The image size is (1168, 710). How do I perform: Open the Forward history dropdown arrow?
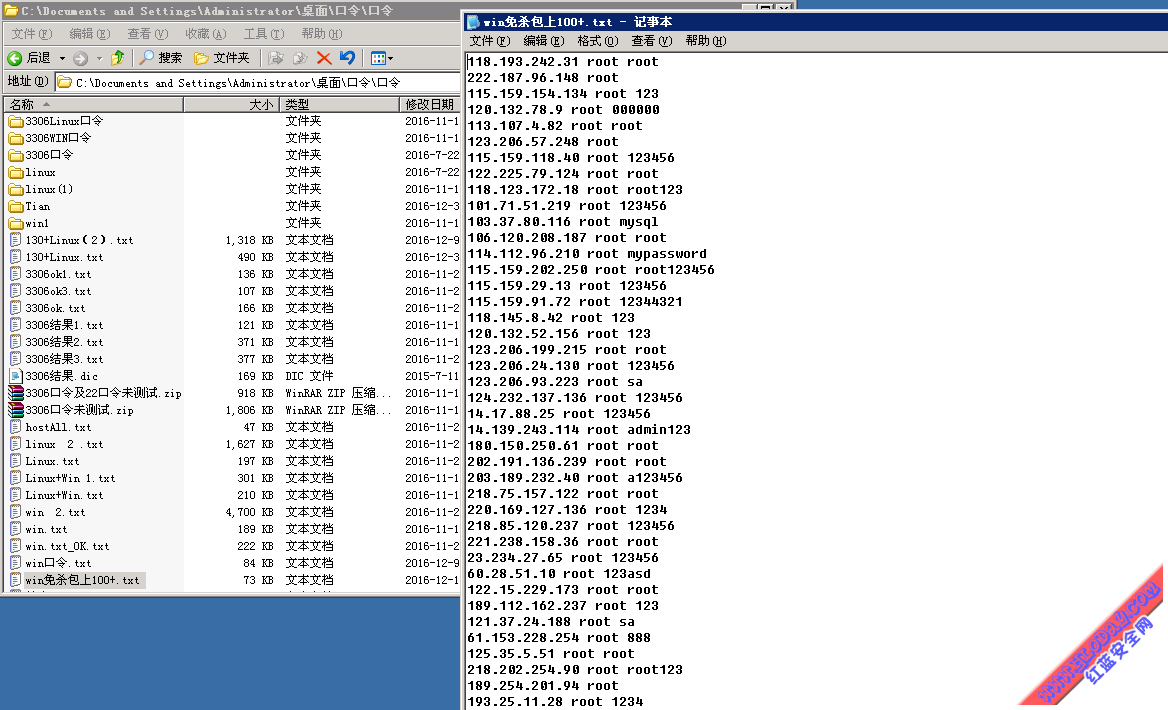pos(99,58)
